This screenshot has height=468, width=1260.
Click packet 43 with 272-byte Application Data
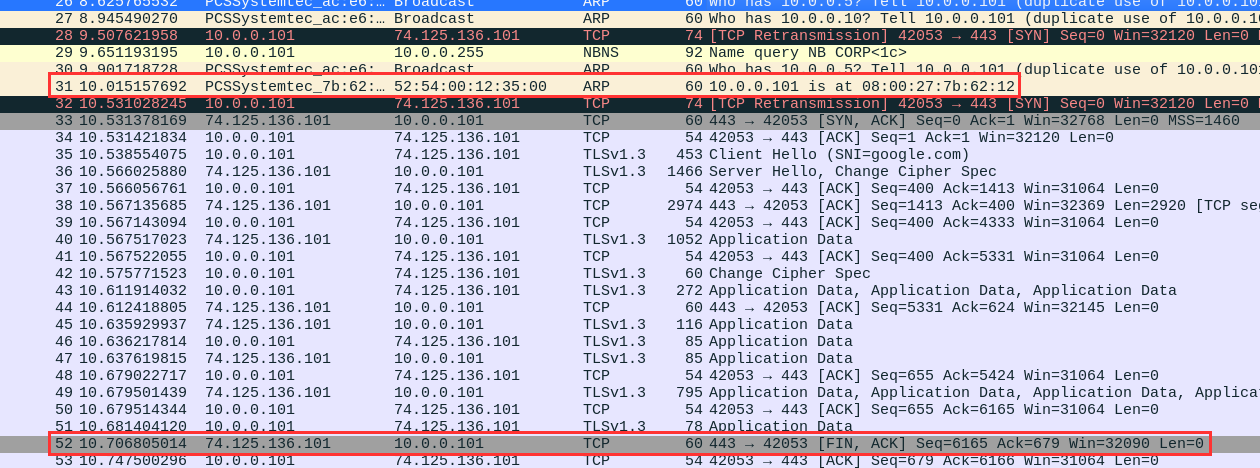(630, 290)
